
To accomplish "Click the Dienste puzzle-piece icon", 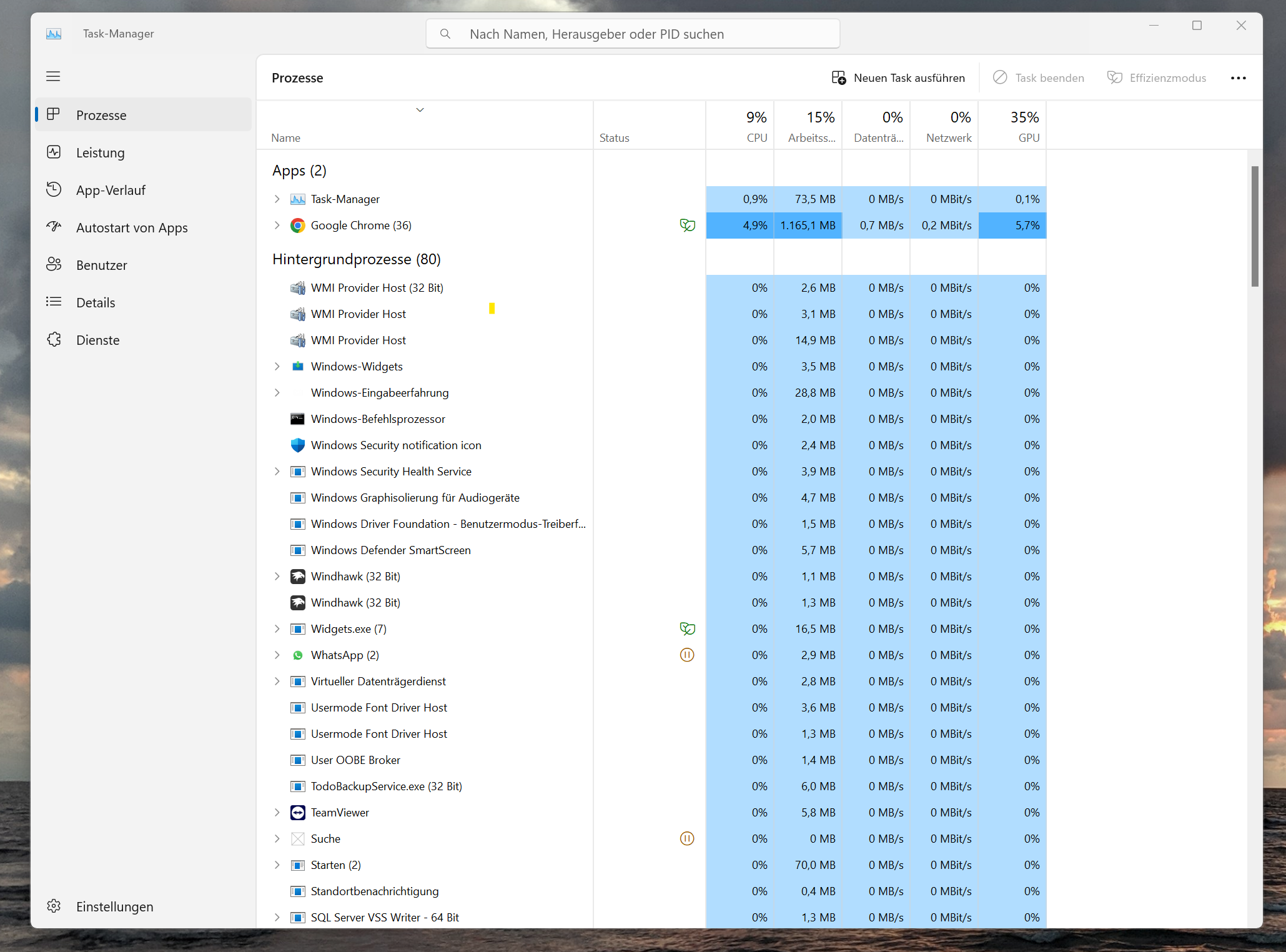I will pyautogui.click(x=54, y=340).
